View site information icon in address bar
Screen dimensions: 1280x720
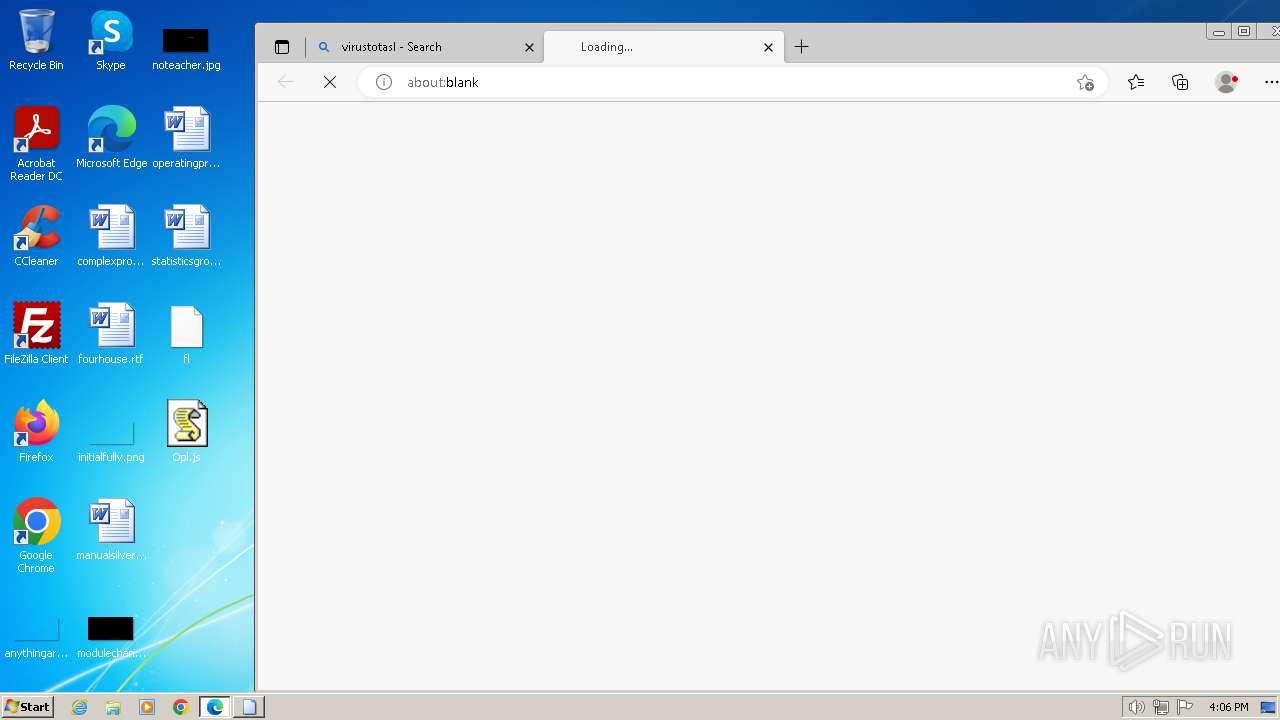pos(383,82)
